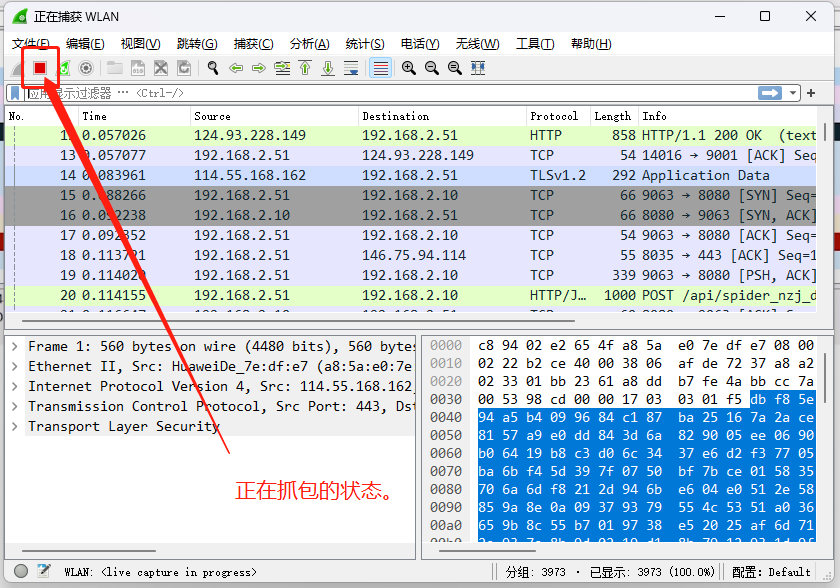Open capture file properties note icon

click(44, 571)
